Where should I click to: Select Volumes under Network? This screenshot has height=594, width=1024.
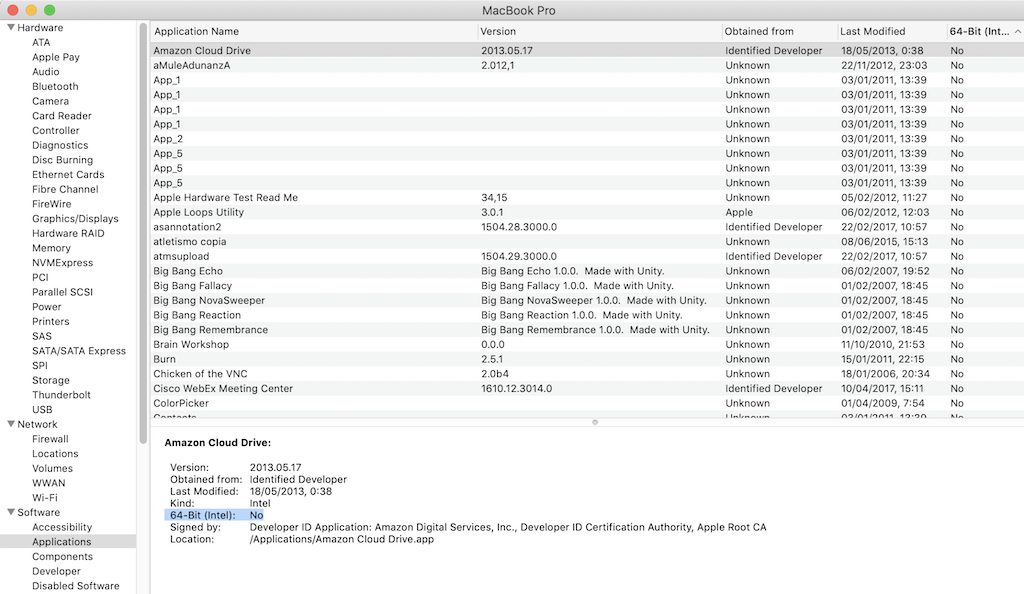[52, 468]
